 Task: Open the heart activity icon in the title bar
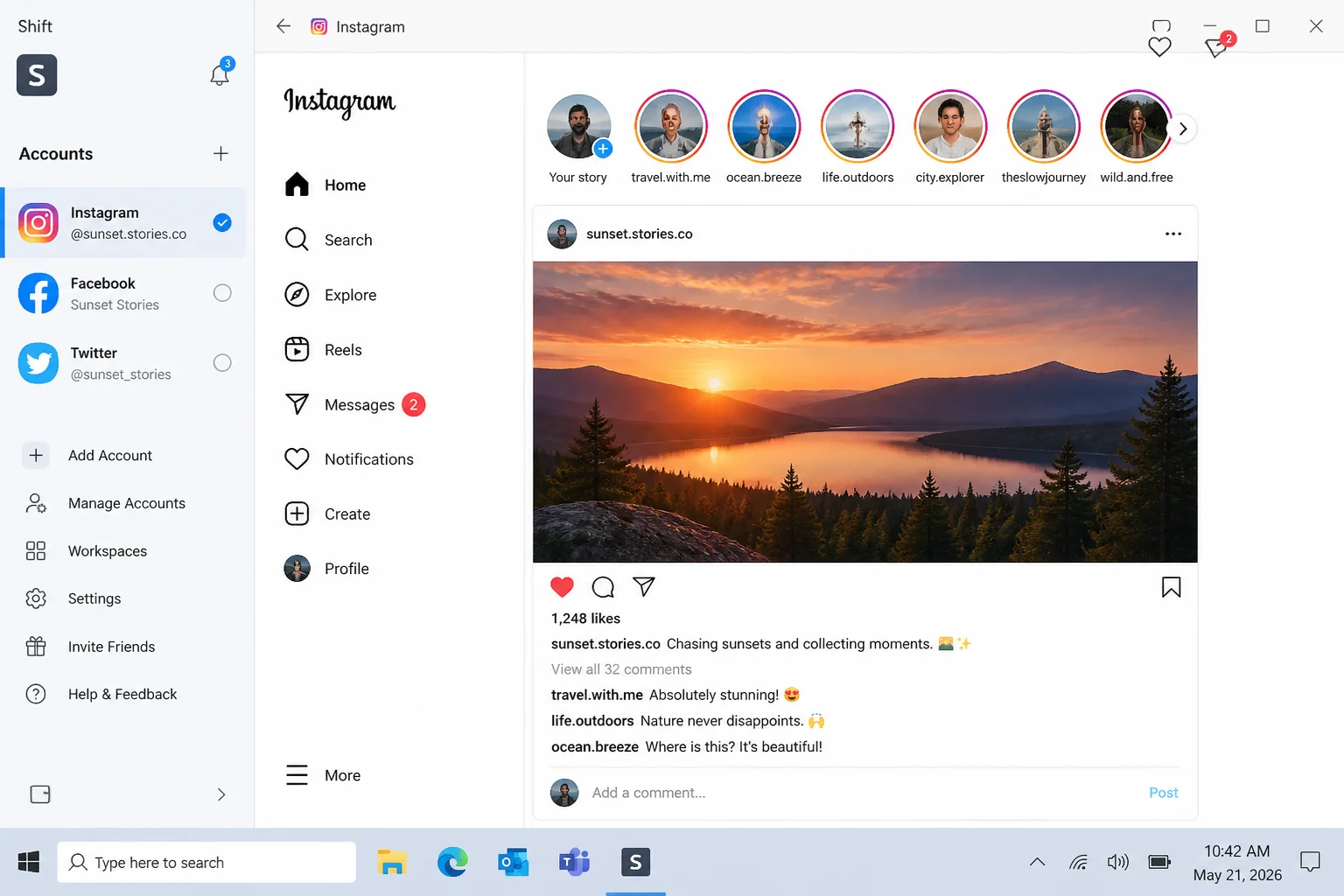(x=1159, y=47)
